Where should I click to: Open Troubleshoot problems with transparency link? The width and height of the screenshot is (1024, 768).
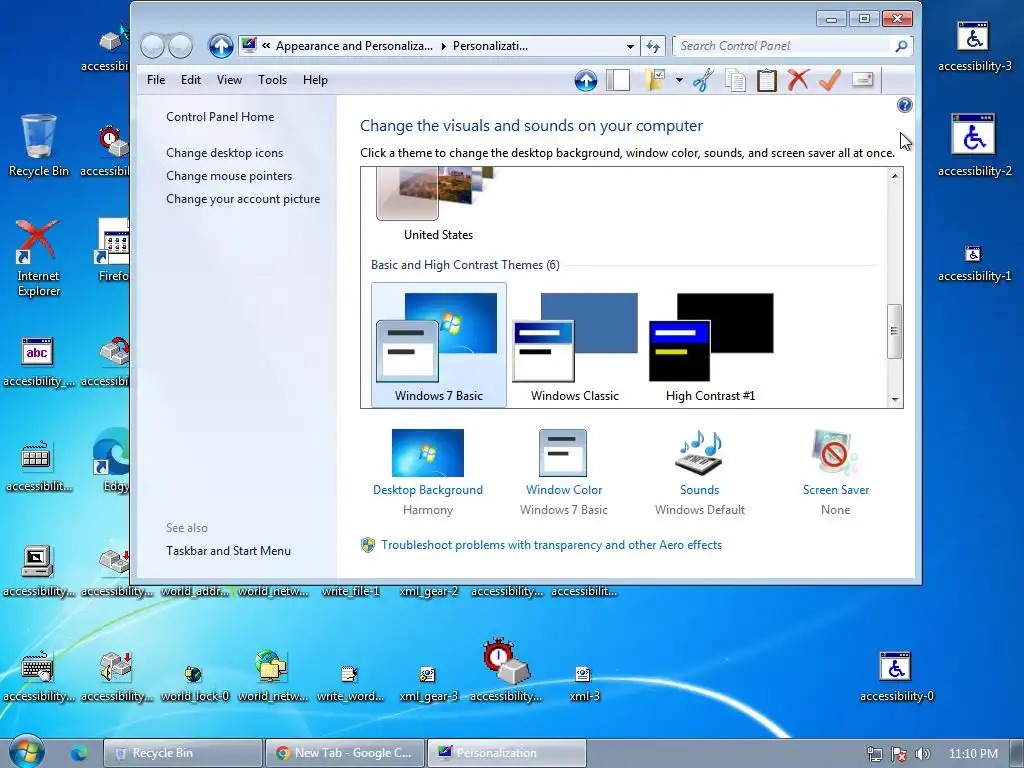[551, 545]
